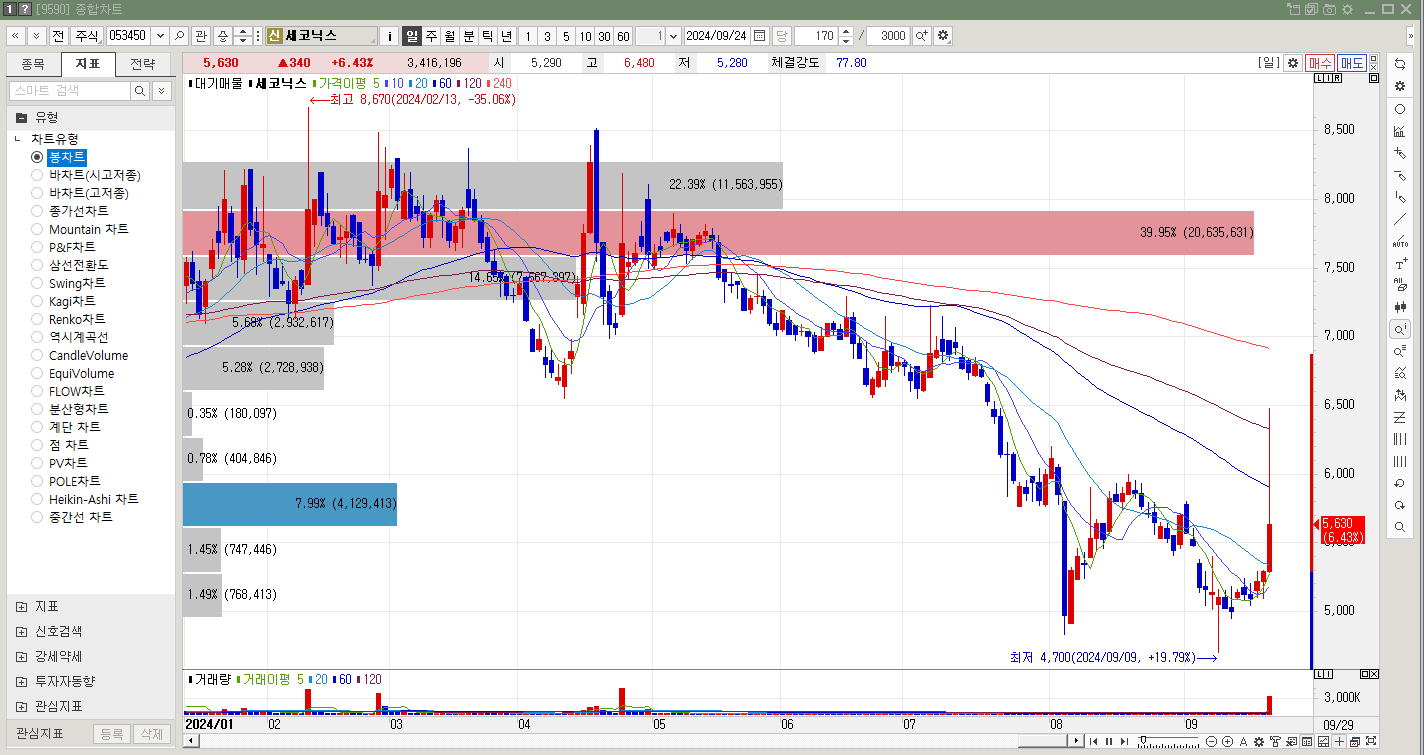Click the 삭제 button at bottom left
The image size is (1424, 755).
(153, 734)
